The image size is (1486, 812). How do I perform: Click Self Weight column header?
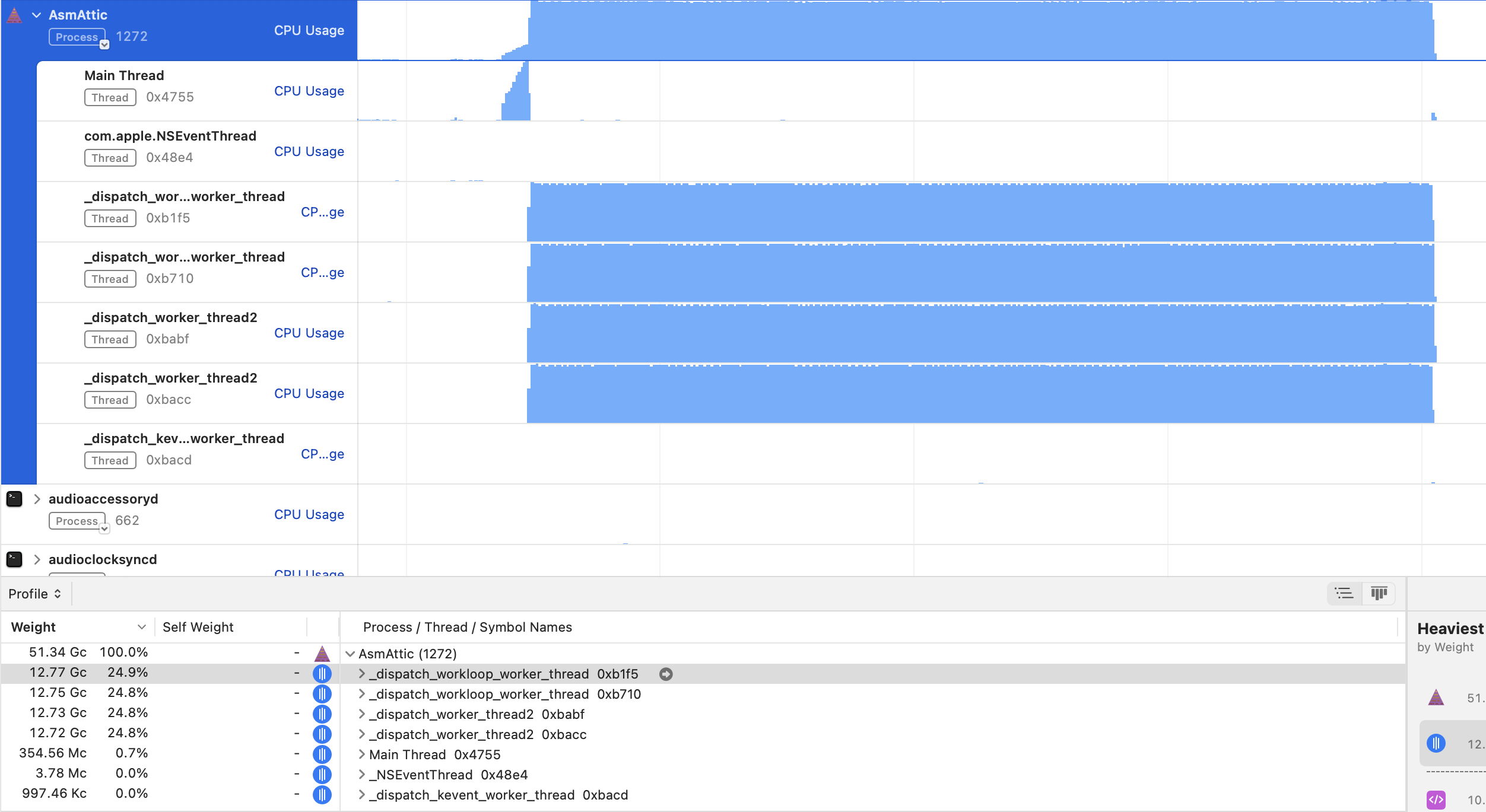pos(198,627)
